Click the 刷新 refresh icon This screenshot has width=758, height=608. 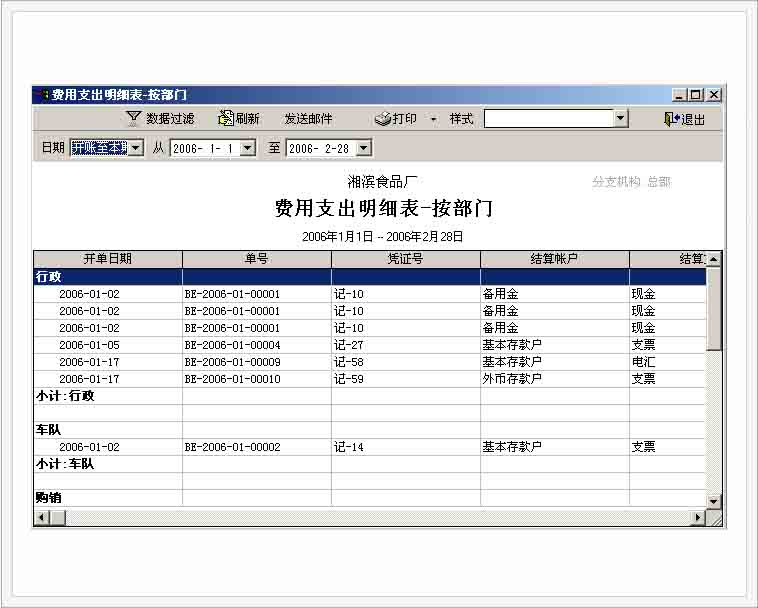226,118
